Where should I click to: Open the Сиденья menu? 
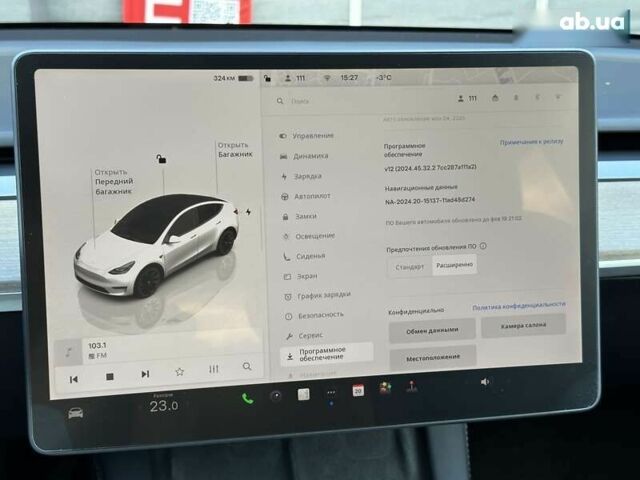point(304,256)
